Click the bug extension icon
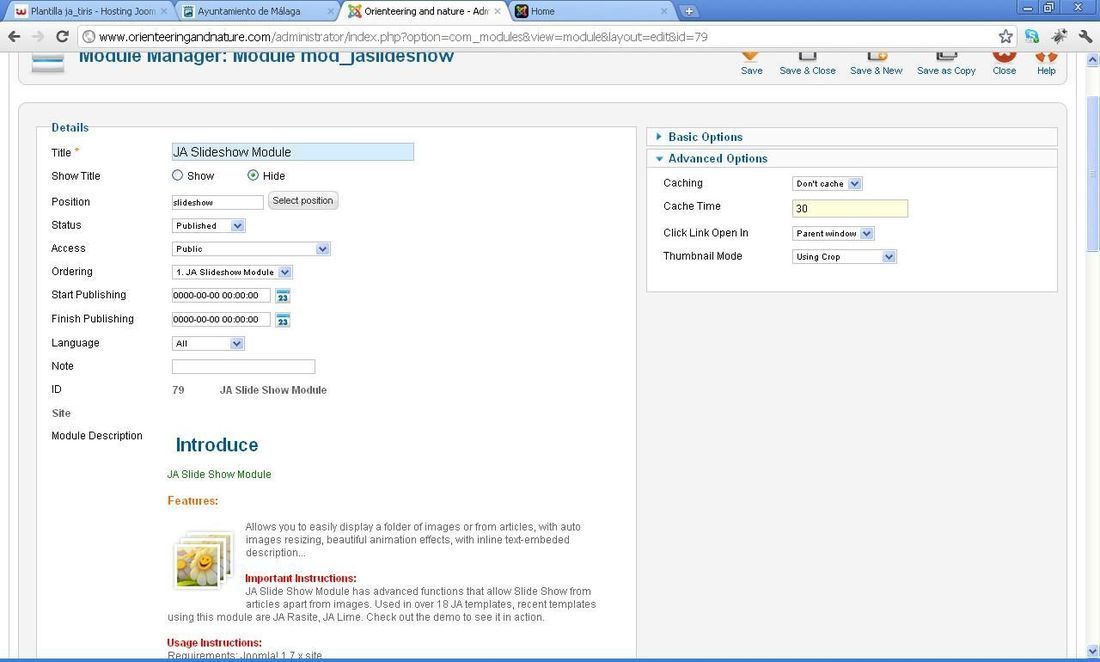The width and height of the screenshot is (1100, 662). tap(1059, 36)
